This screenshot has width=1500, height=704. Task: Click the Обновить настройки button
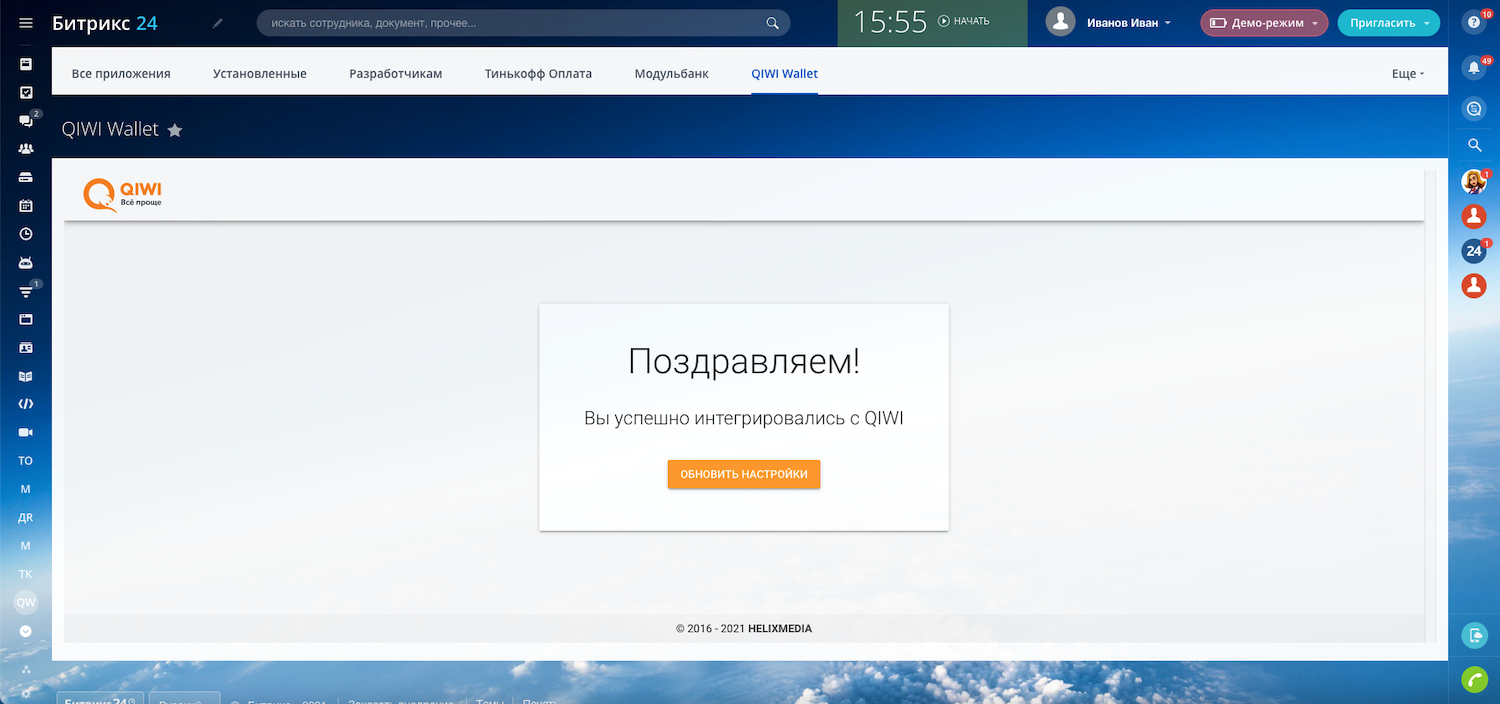click(x=743, y=474)
